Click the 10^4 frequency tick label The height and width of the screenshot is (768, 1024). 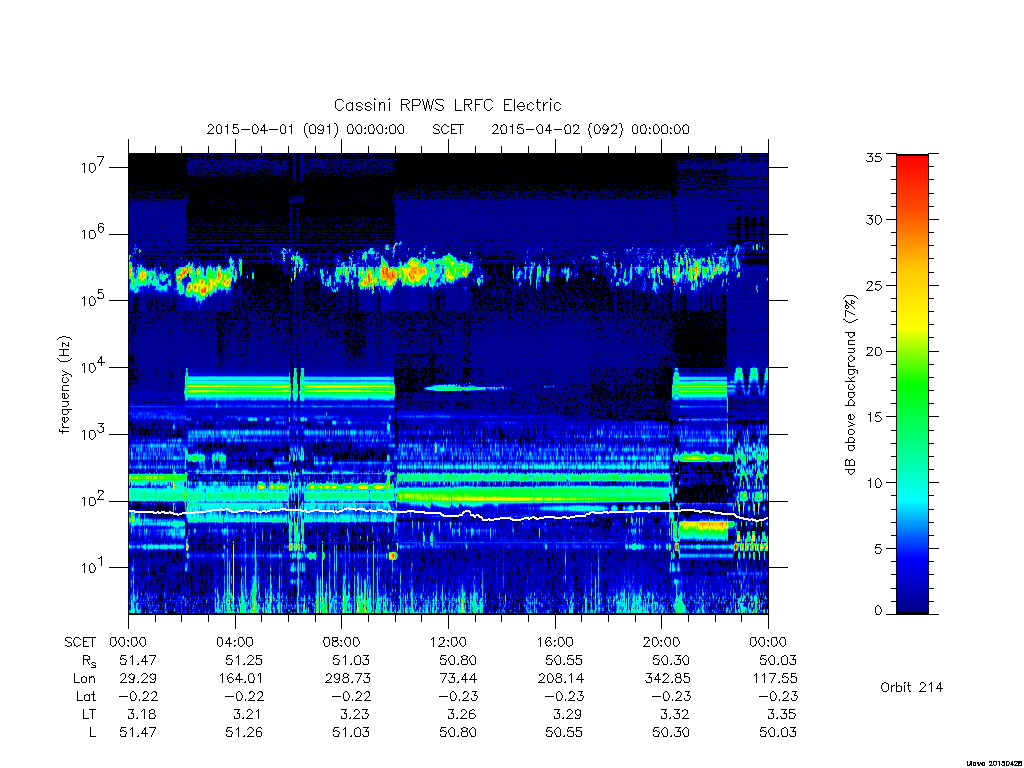(x=94, y=368)
